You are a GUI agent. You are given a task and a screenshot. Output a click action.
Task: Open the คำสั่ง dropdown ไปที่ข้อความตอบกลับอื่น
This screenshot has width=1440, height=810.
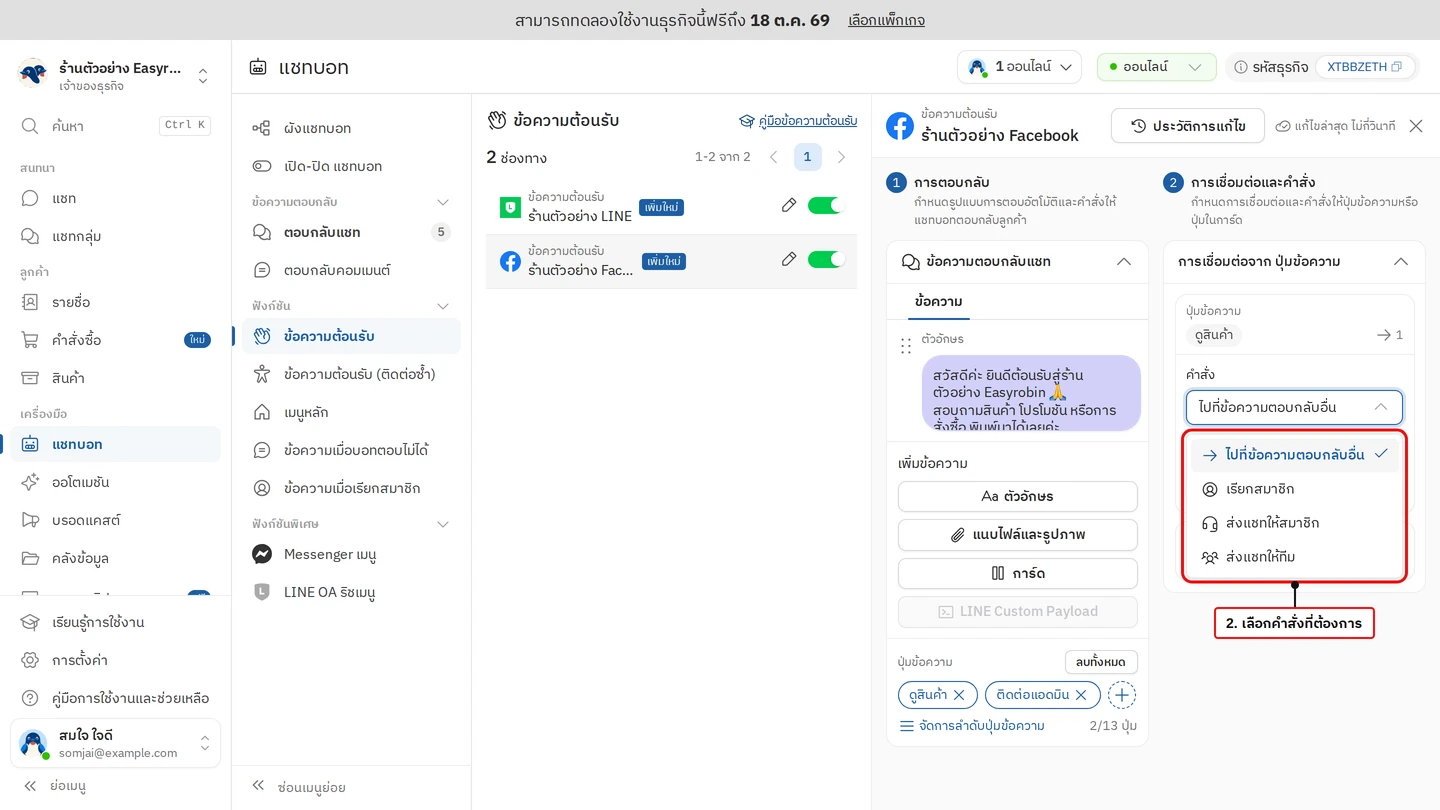1294,407
